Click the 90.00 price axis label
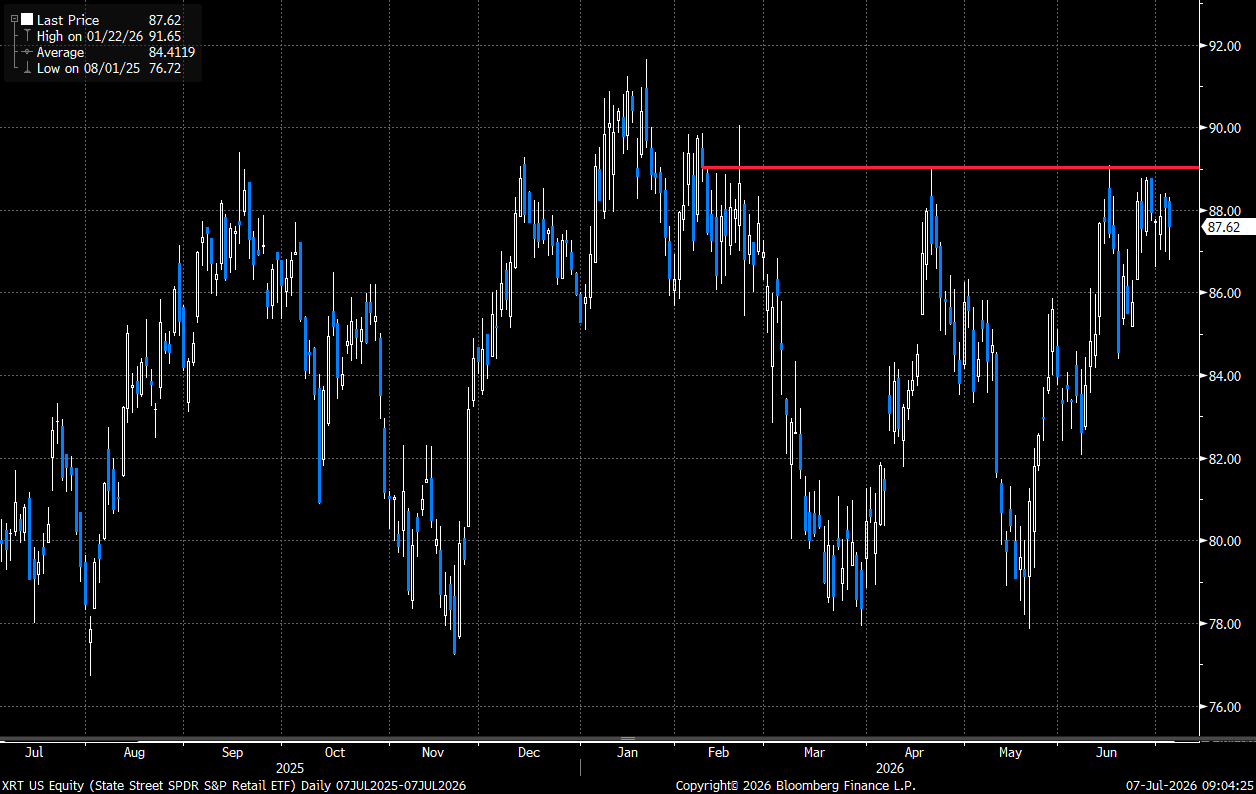1256x794 pixels. point(1224,128)
